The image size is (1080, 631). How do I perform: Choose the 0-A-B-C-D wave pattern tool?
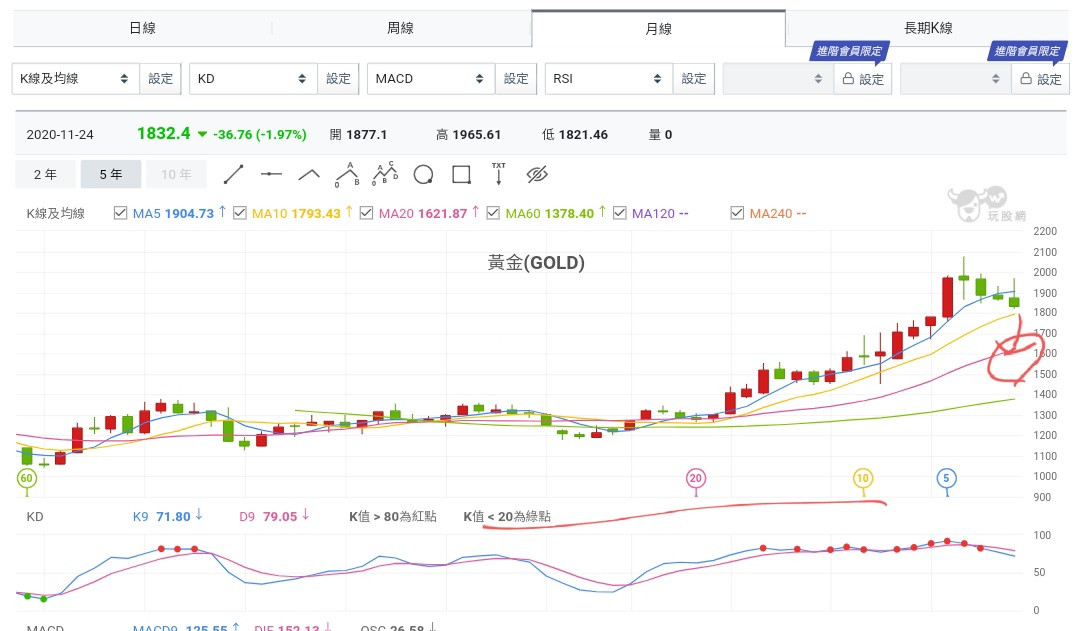385,174
